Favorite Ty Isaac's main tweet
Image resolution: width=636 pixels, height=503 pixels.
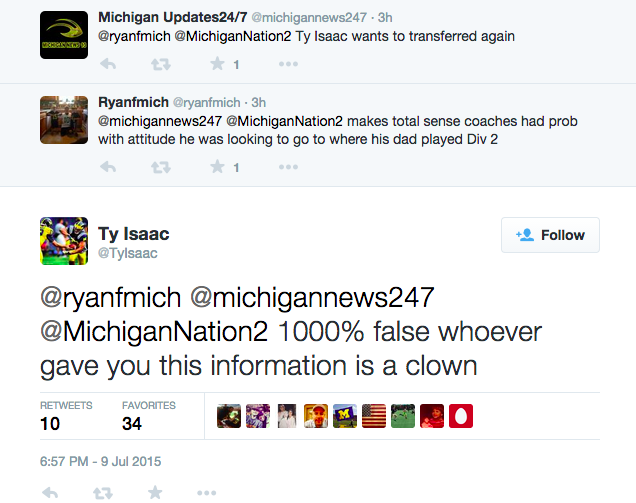[x=155, y=492]
